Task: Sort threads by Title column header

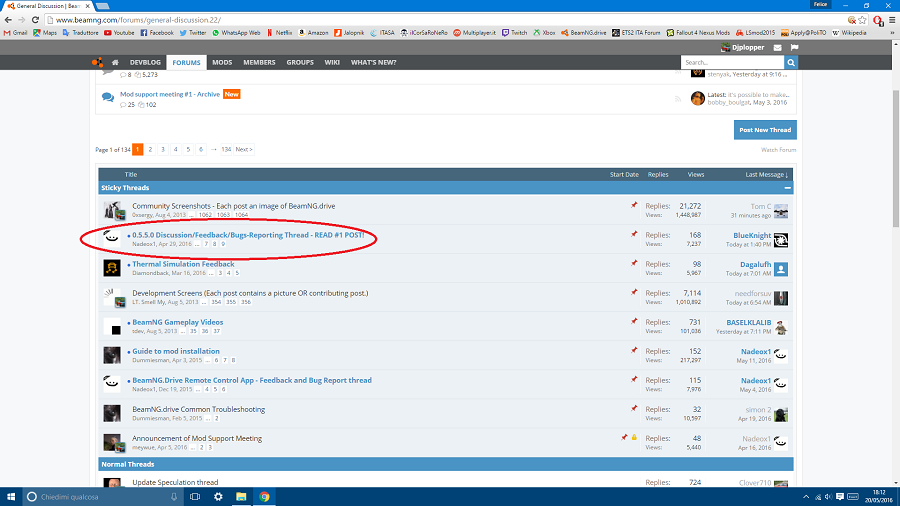Action: [x=131, y=174]
